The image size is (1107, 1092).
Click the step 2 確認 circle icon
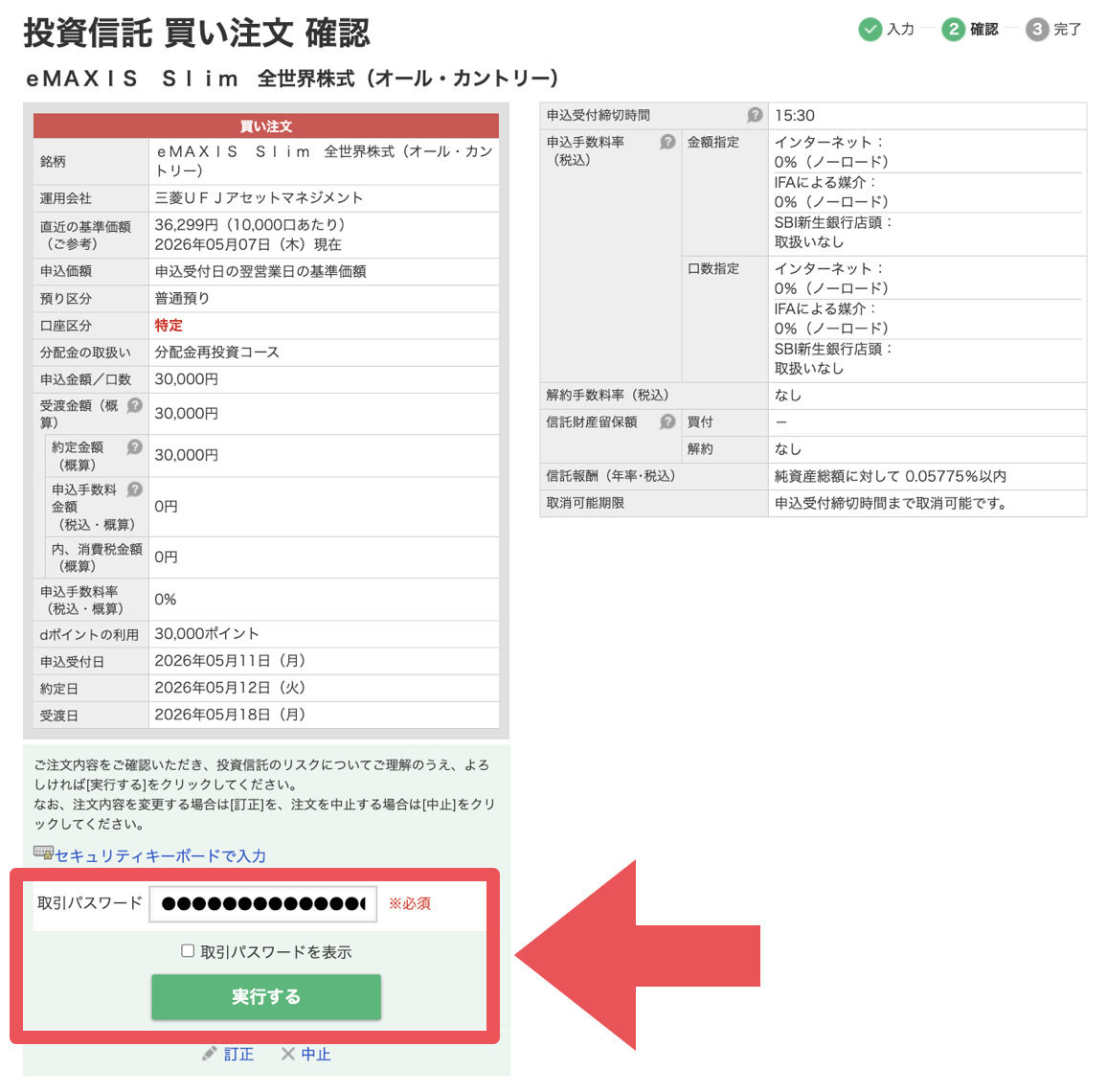pos(953,29)
